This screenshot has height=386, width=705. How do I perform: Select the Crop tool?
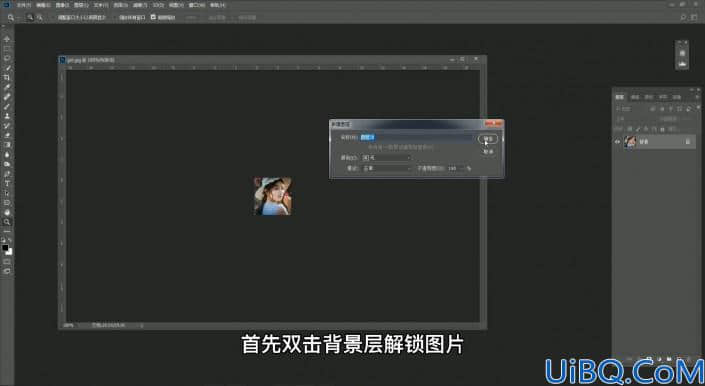[x=7, y=78]
